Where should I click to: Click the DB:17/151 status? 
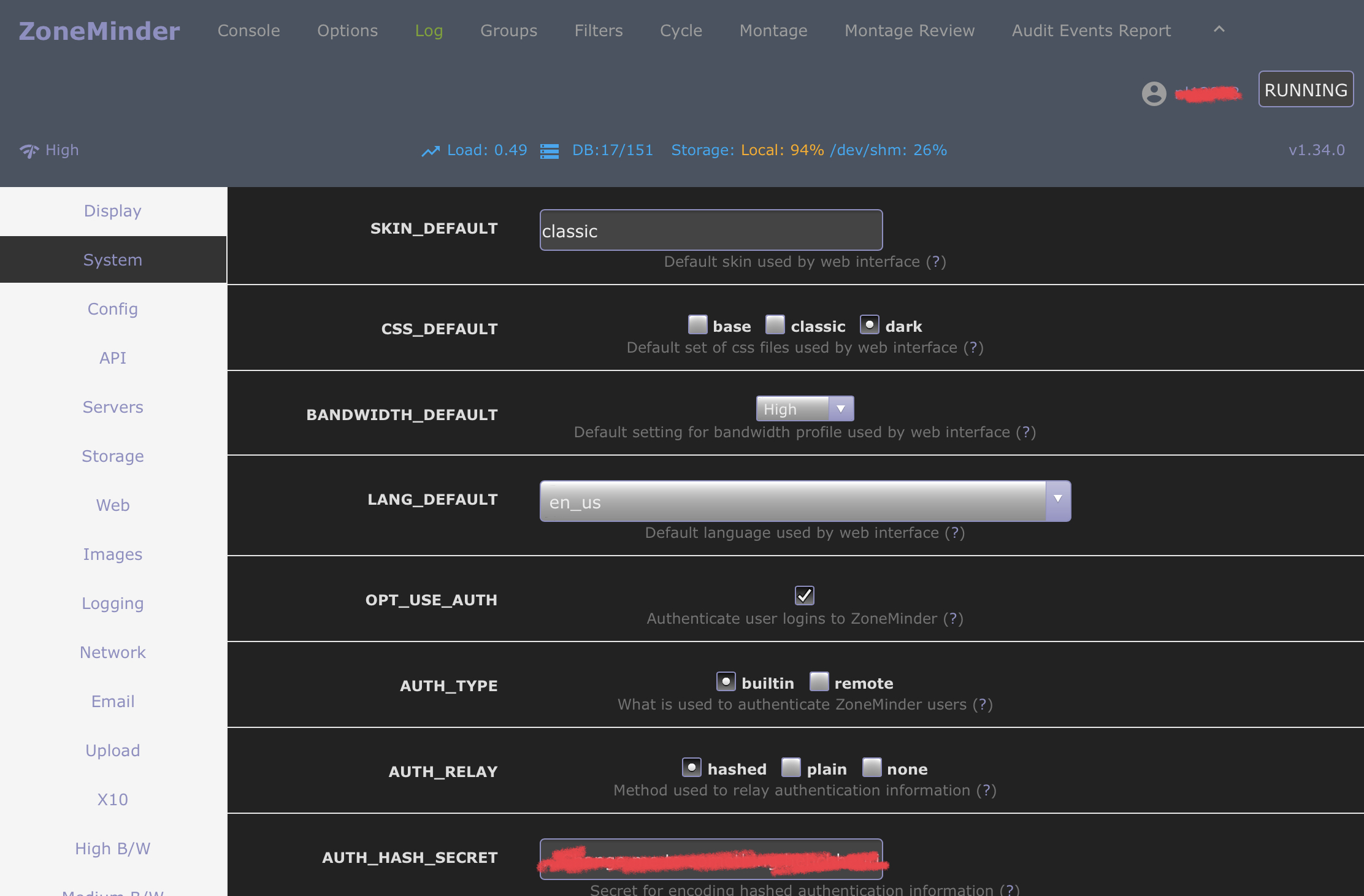(x=613, y=150)
